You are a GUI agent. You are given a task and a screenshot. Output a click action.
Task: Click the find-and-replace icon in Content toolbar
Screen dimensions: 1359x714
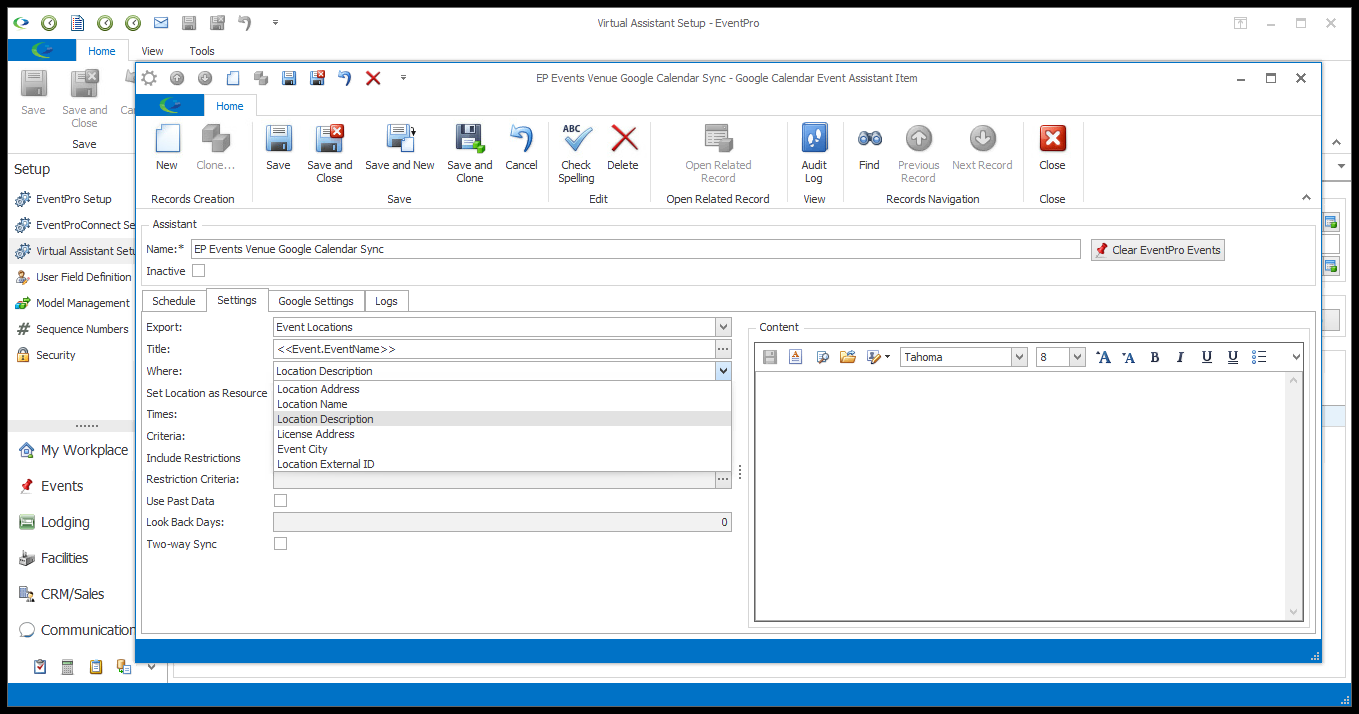click(x=822, y=357)
